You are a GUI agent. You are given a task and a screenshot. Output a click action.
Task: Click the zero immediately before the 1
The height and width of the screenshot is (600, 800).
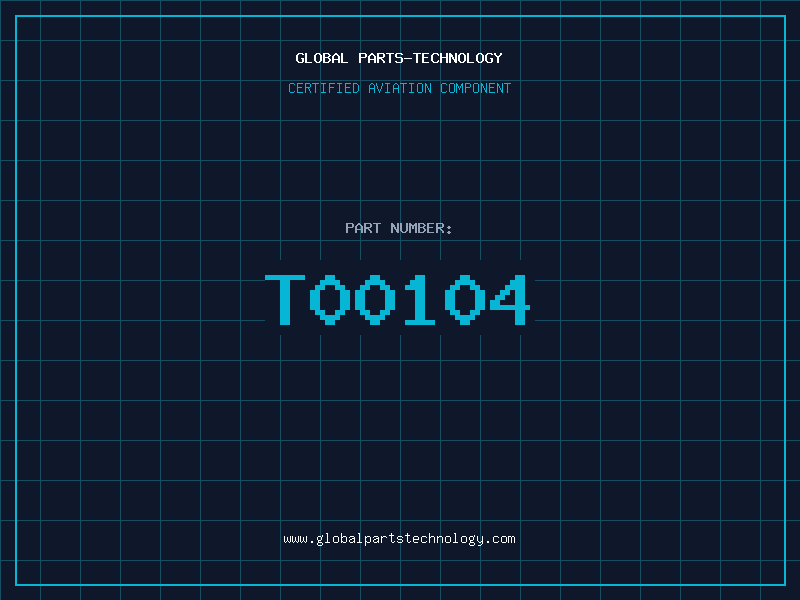[374, 300]
